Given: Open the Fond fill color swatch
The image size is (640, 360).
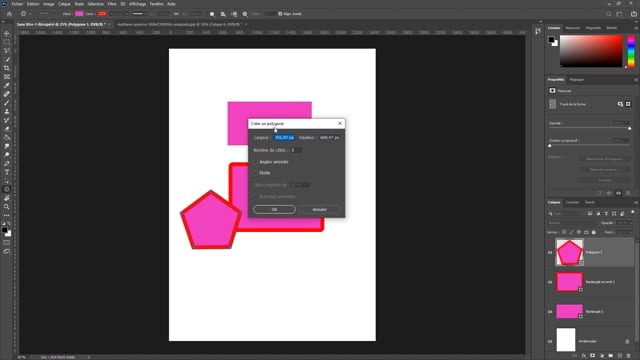Looking at the screenshot, I should click(79, 14).
